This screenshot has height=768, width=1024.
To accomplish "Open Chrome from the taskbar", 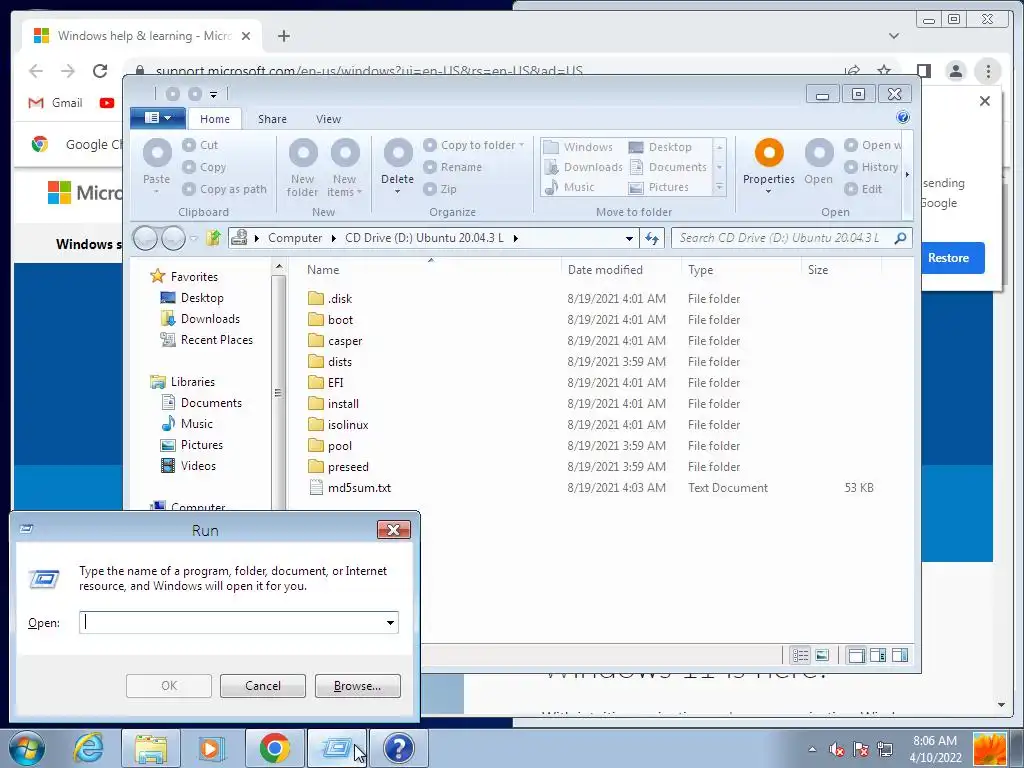I will pyautogui.click(x=274, y=748).
